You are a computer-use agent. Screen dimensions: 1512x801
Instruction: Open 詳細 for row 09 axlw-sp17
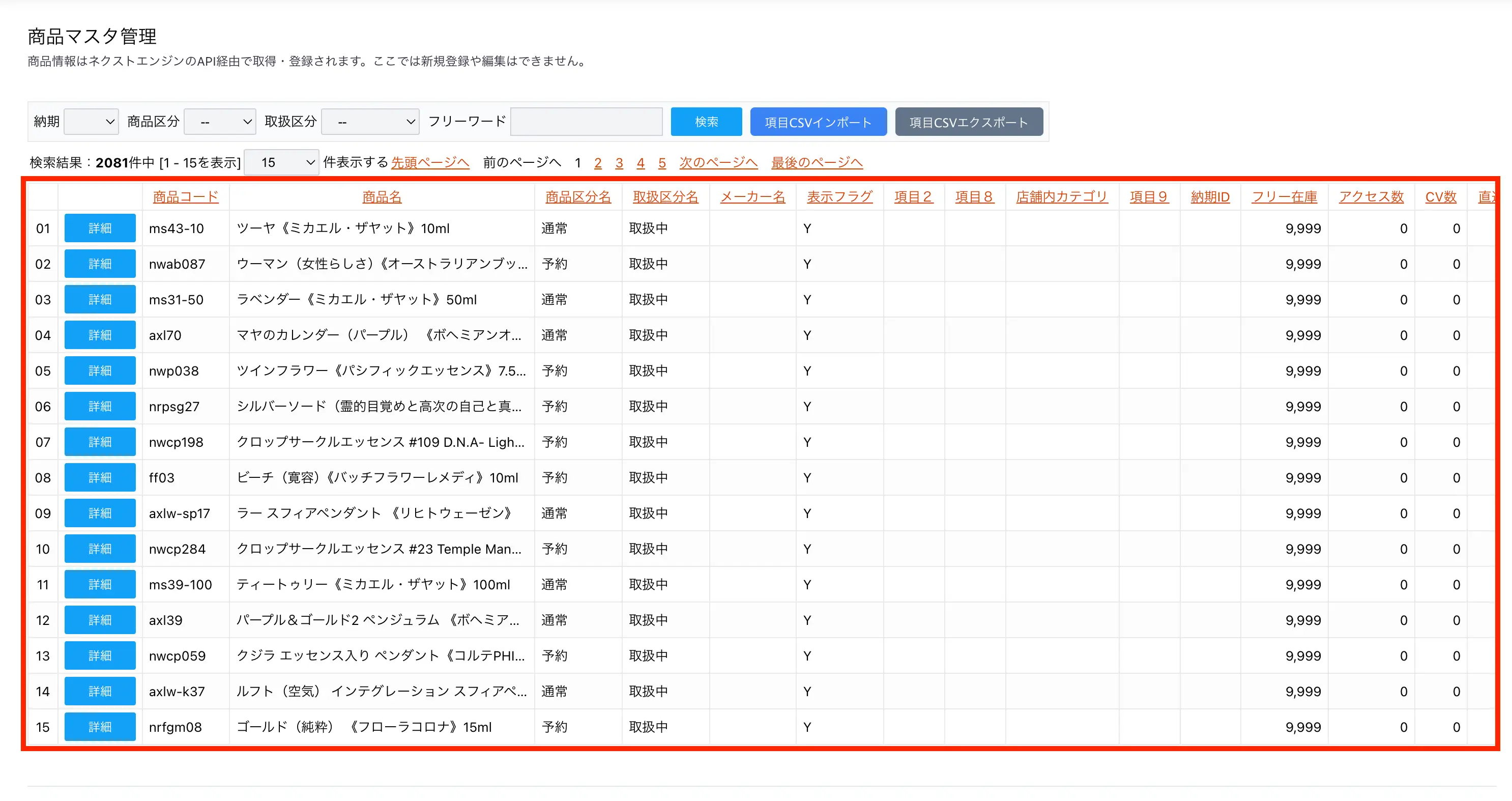coord(100,513)
